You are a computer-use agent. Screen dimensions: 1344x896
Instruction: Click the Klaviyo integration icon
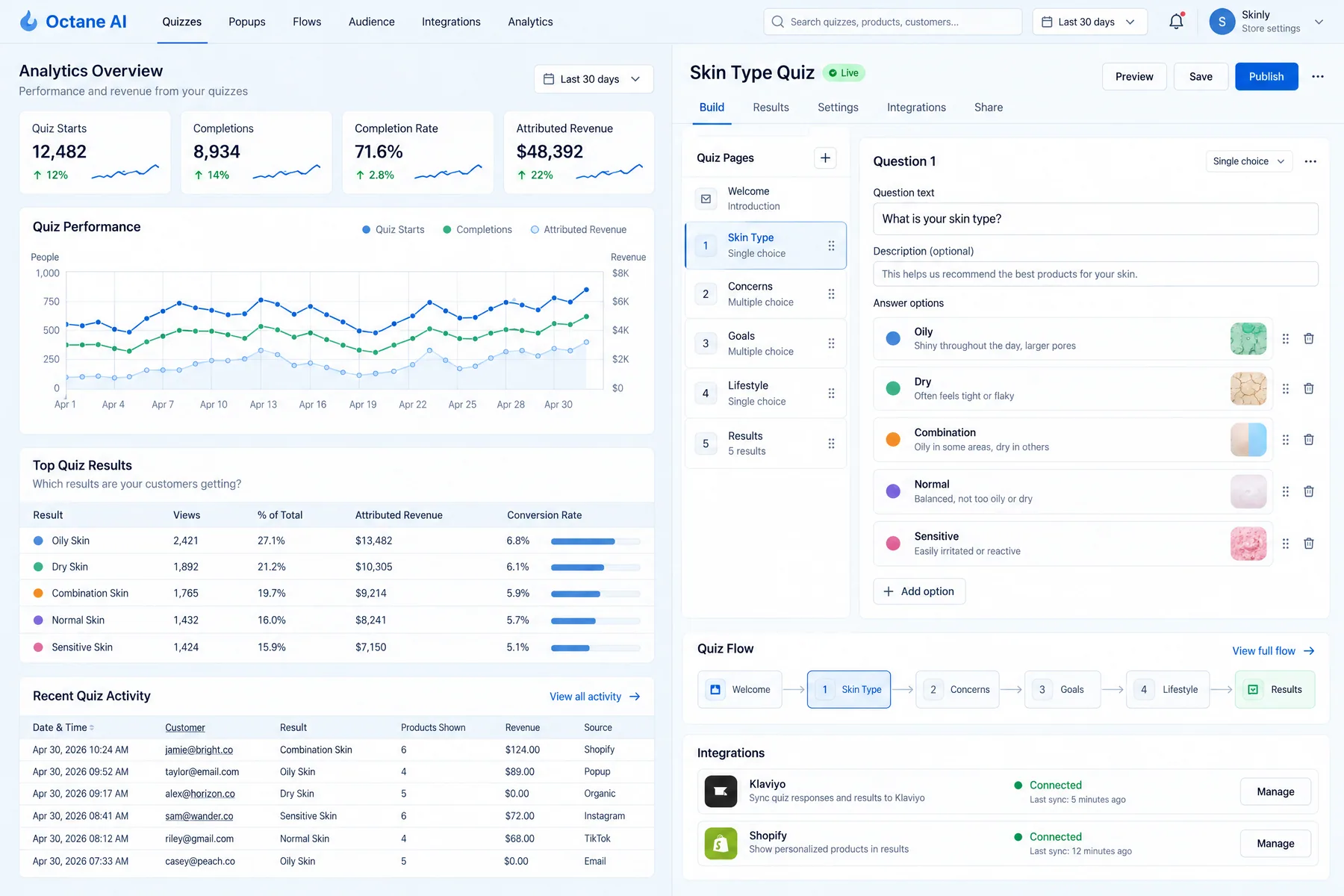721,791
